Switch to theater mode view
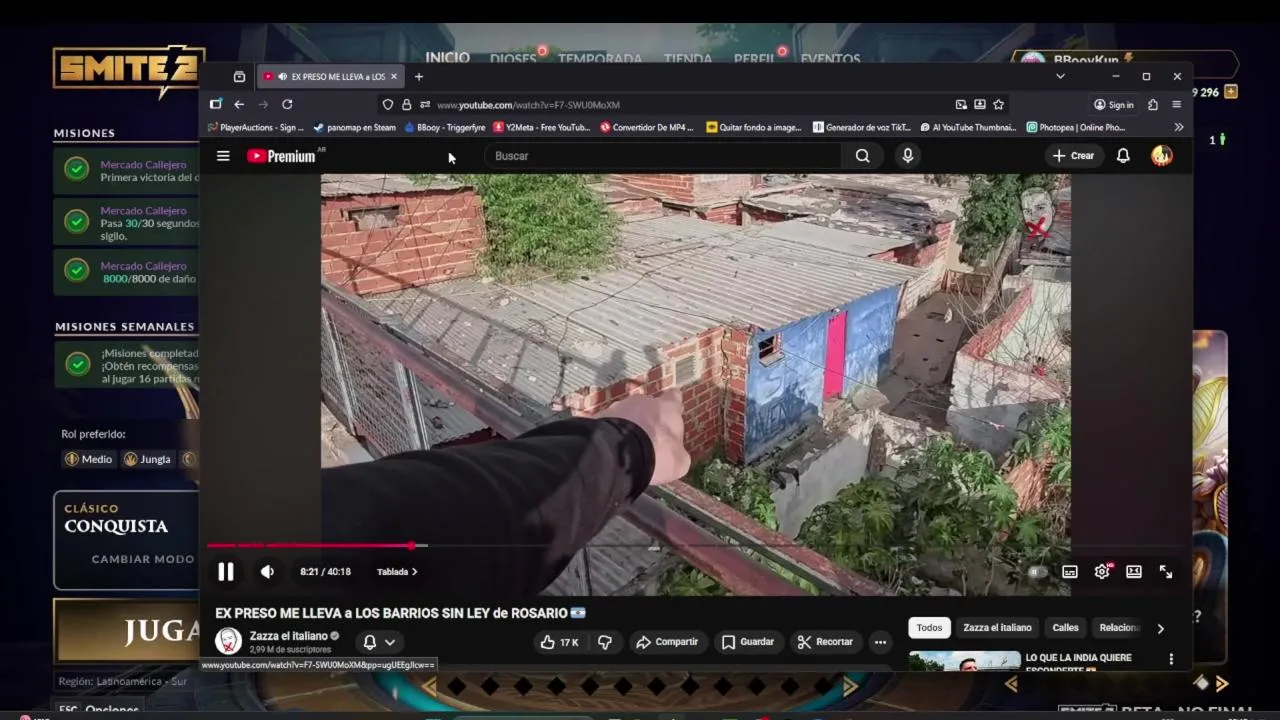 pyautogui.click(x=1134, y=572)
